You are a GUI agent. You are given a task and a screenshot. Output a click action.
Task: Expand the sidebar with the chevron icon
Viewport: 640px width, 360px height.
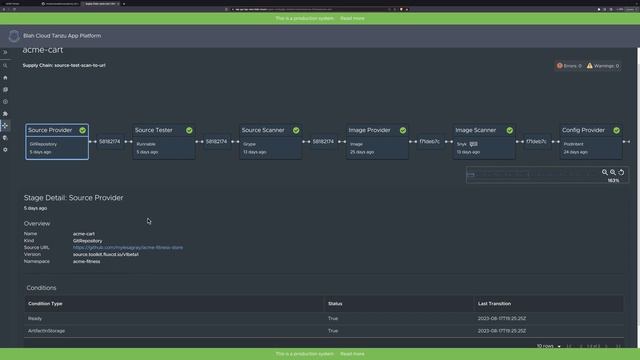pos(5,52)
